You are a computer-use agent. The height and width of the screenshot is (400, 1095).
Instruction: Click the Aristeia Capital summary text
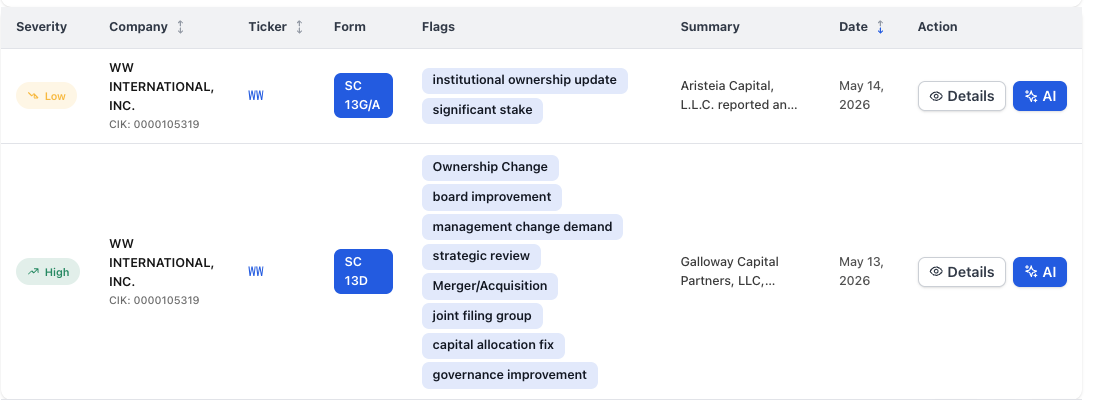pyautogui.click(x=739, y=96)
